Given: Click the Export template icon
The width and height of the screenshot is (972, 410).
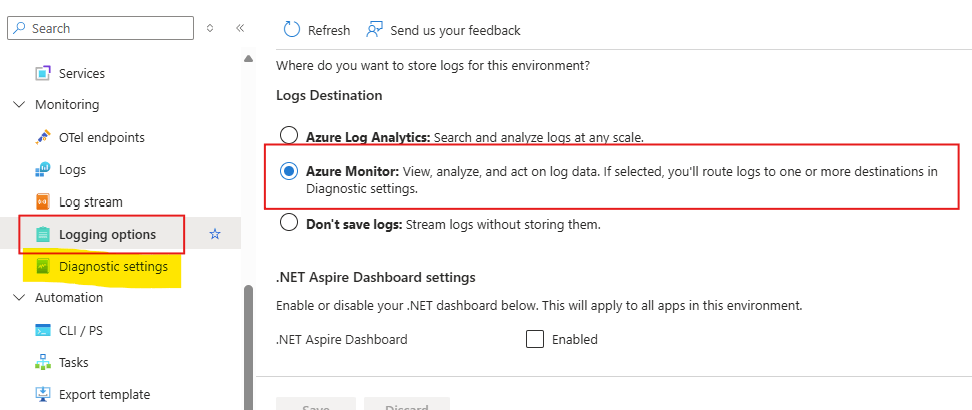Looking at the screenshot, I should 43,394.
